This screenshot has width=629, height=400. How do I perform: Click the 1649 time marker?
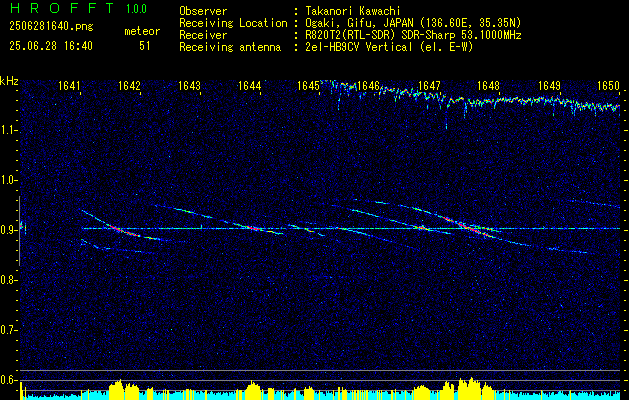click(549, 85)
